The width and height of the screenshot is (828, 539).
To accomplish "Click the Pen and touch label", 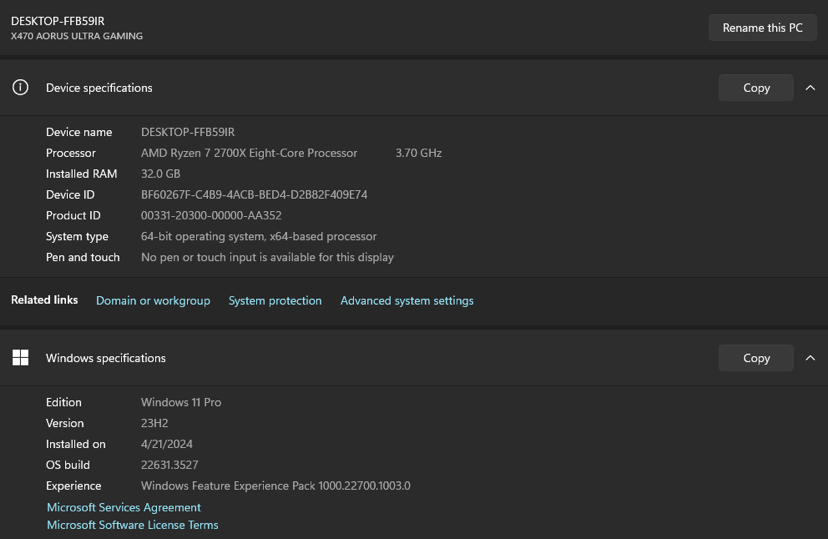I will pos(83,257).
